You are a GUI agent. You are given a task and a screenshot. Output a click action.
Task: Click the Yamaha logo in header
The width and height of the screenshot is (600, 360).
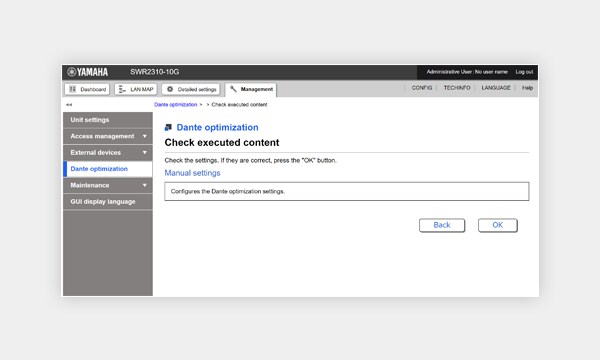88,72
